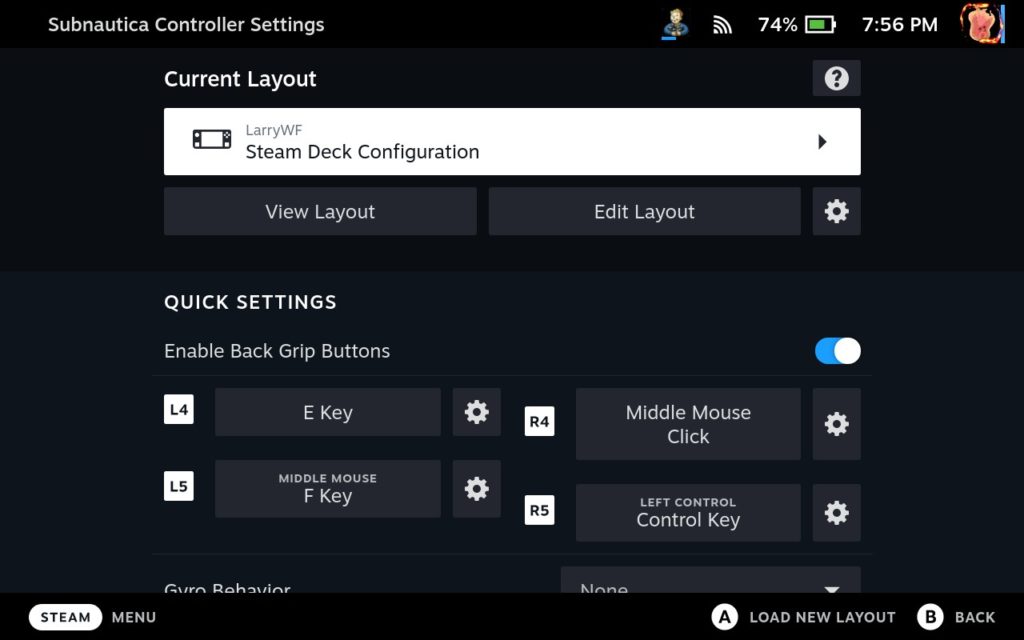Click the A button glyph in footer
The width and height of the screenshot is (1024, 640).
pos(724,617)
